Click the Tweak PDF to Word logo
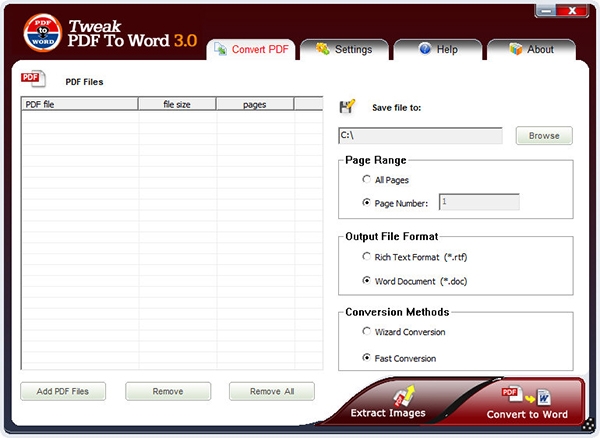The height and width of the screenshot is (438, 600). coord(42,33)
